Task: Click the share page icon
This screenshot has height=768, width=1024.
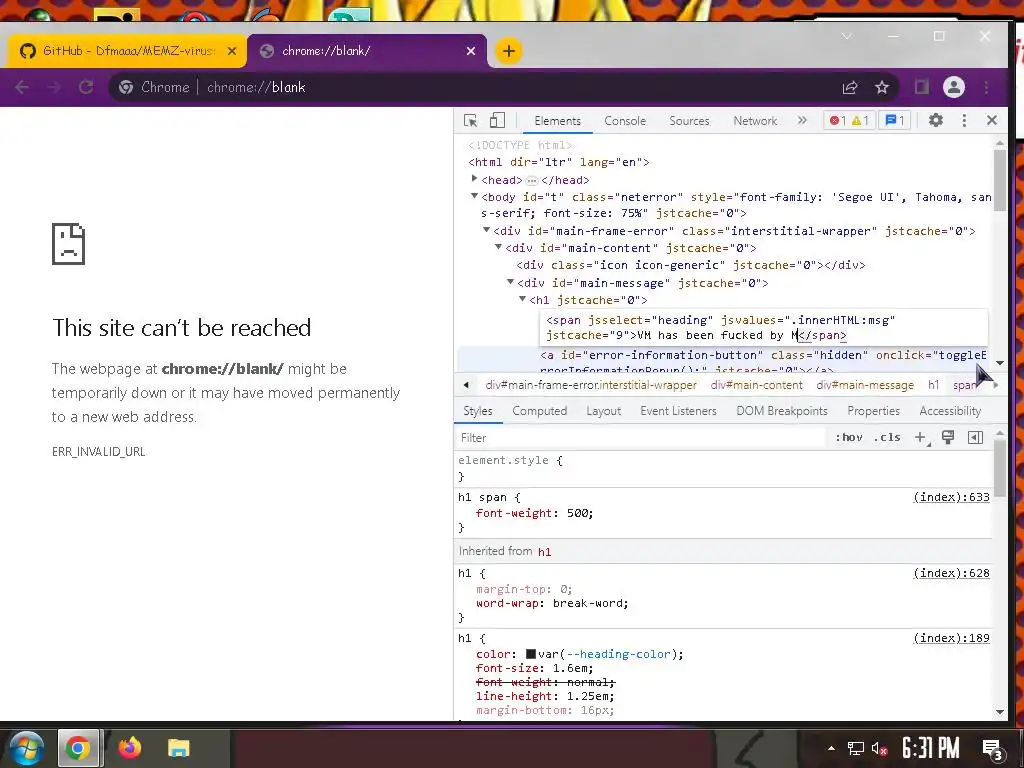Action: (850, 87)
